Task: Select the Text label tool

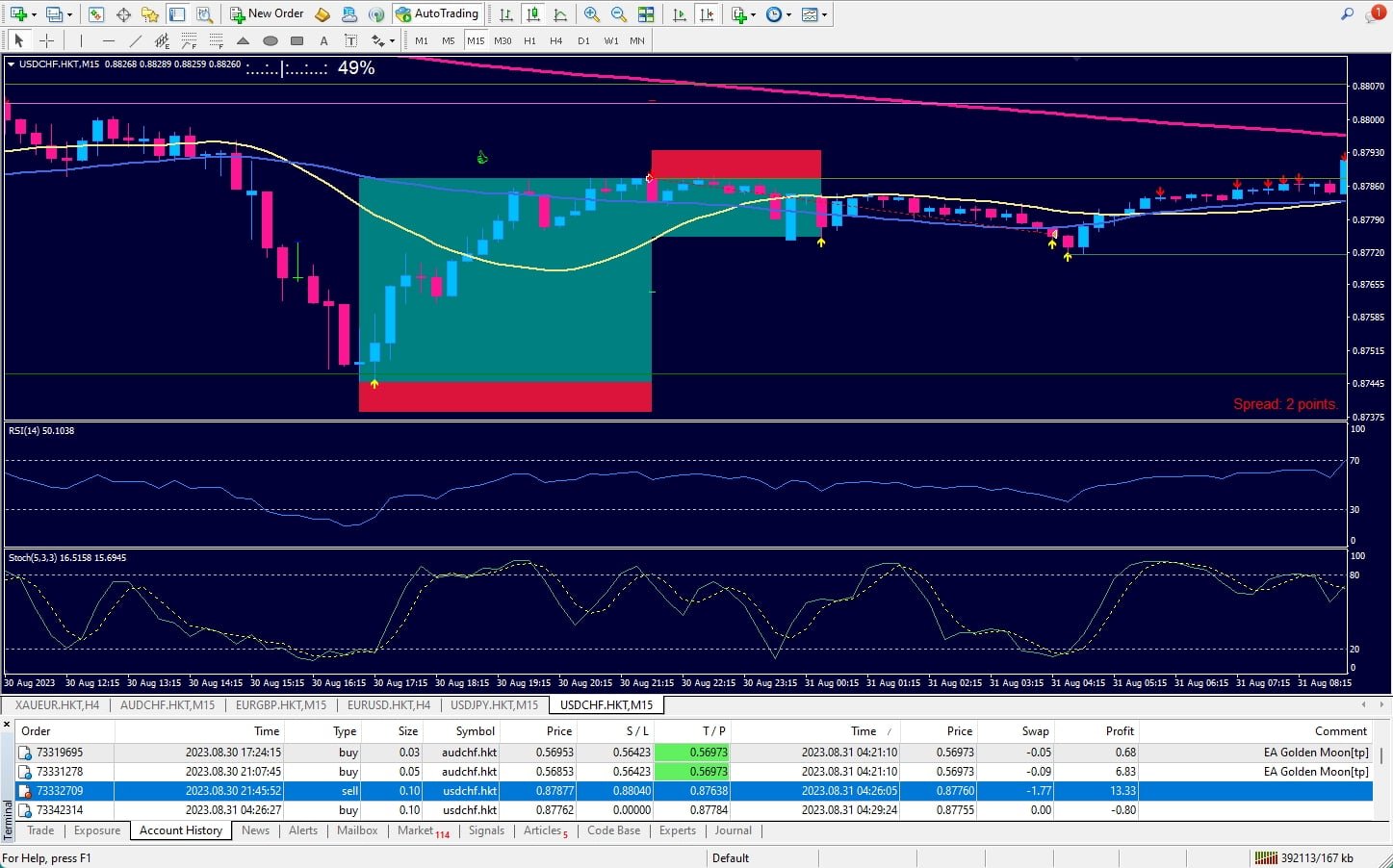Action: pos(323,40)
